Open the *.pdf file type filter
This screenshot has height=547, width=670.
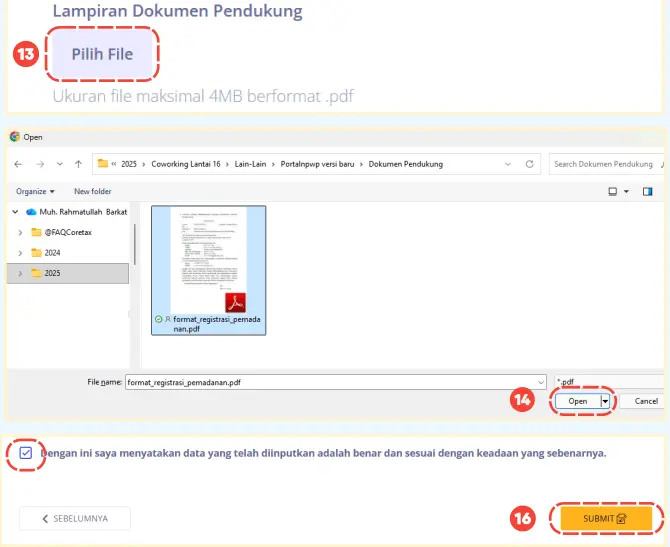coord(609,382)
